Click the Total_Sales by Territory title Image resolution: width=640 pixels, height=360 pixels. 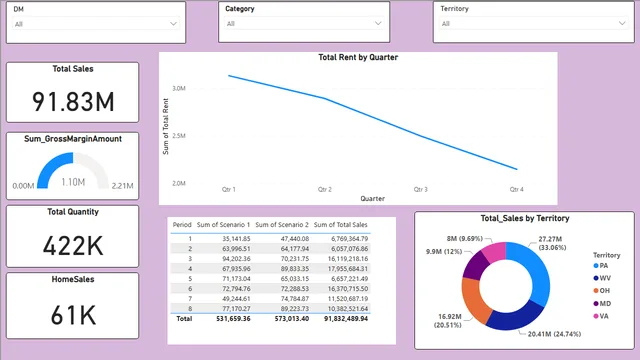(x=525, y=218)
